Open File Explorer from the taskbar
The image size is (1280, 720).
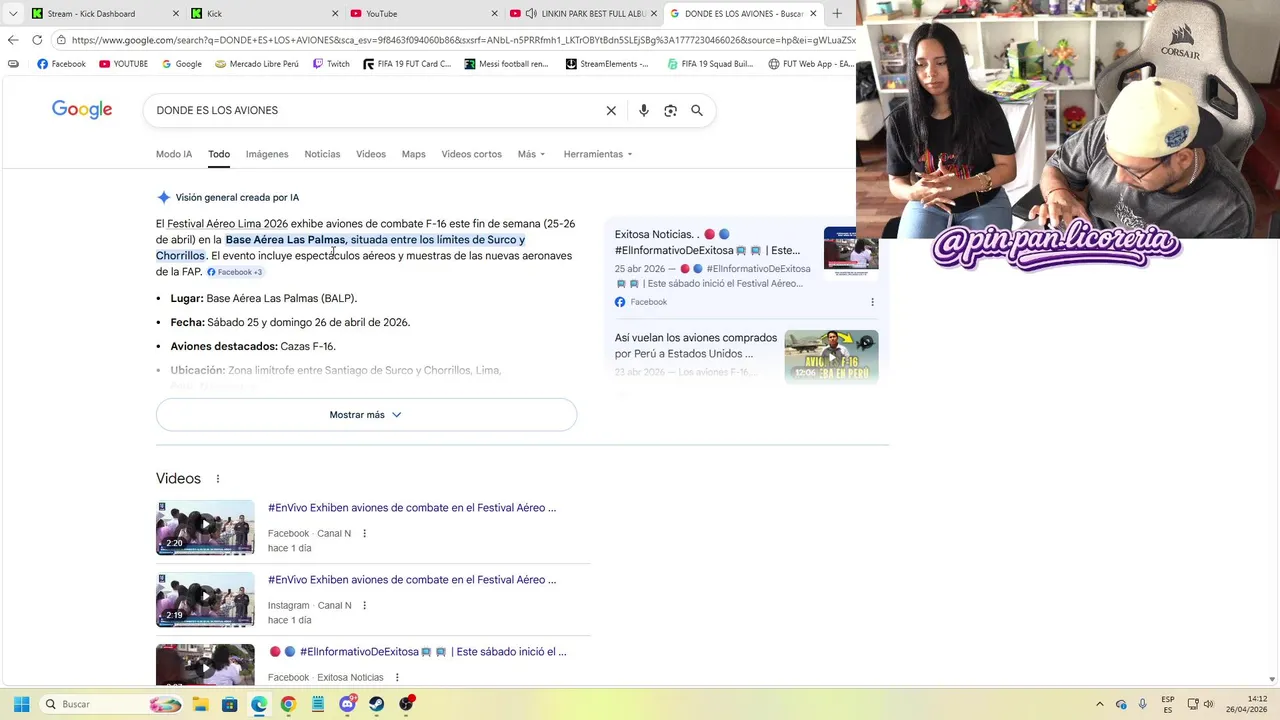[200, 704]
